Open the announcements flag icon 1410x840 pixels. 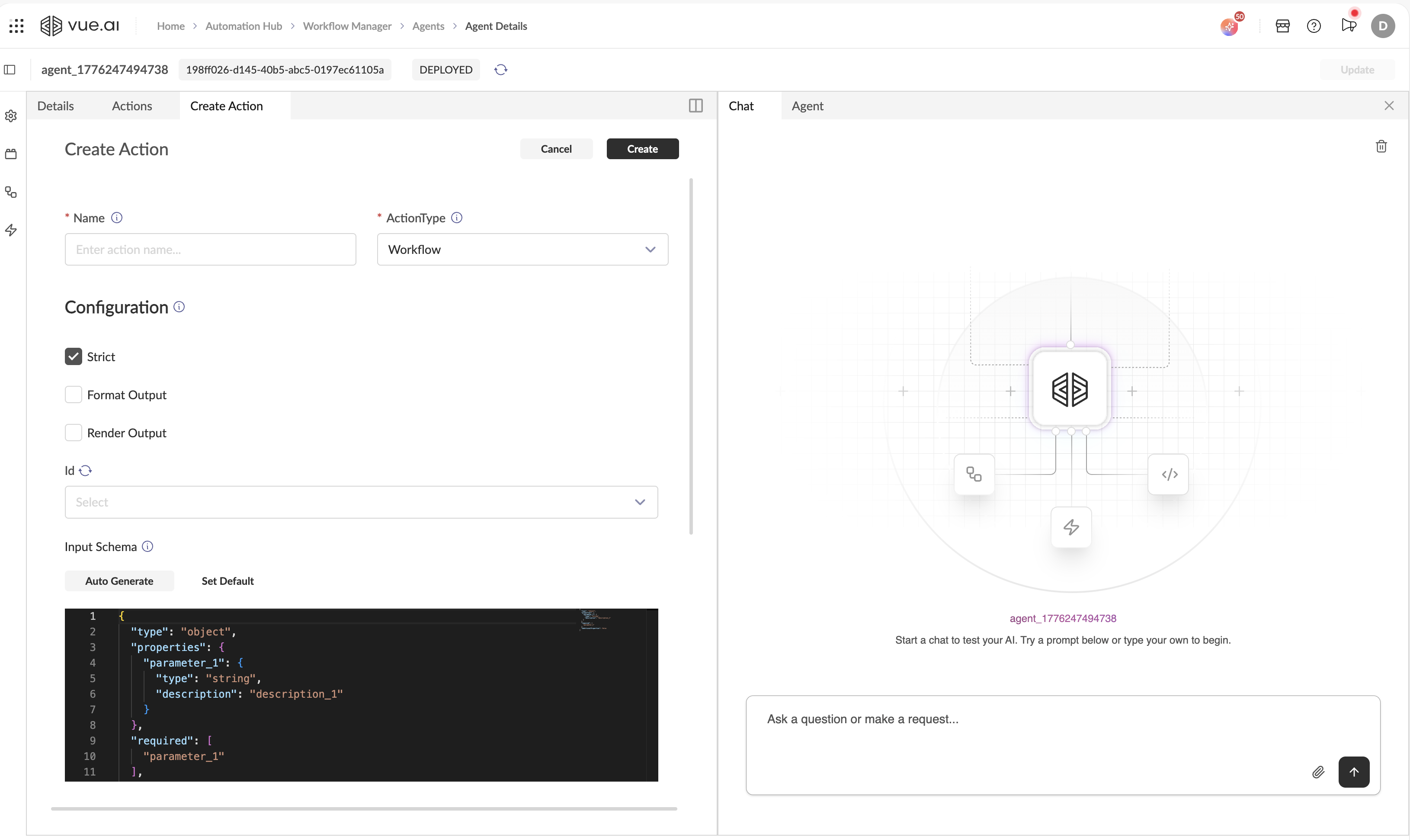(1348, 25)
